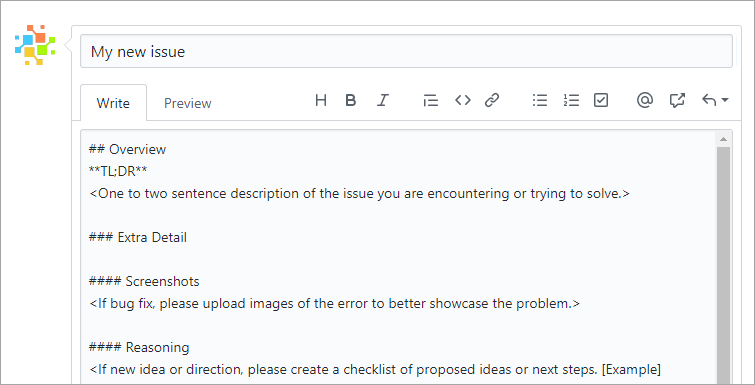Reference an issue or pull request icon

[x=677, y=100]
